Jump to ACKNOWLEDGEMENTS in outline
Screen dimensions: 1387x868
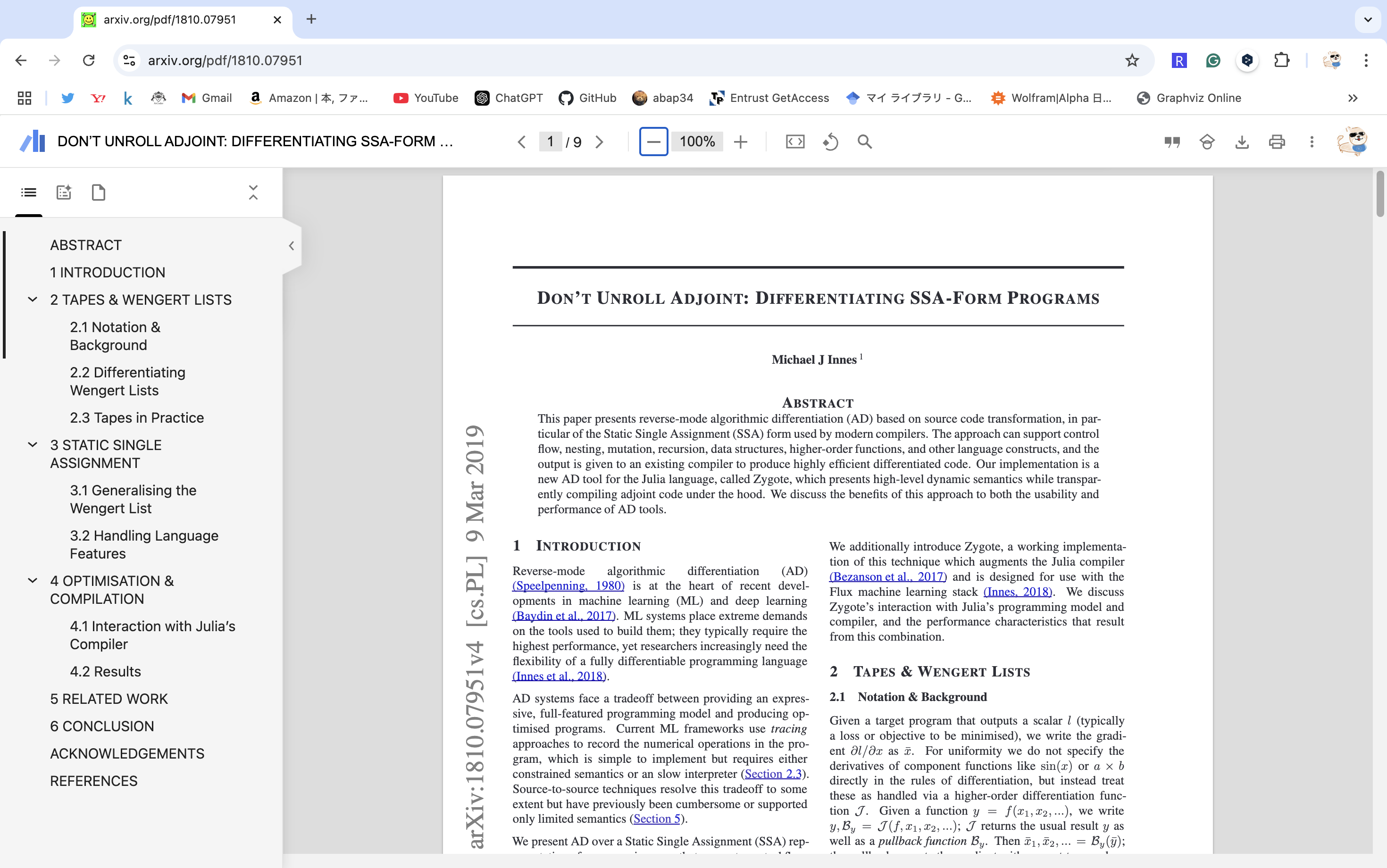(127, 754)
